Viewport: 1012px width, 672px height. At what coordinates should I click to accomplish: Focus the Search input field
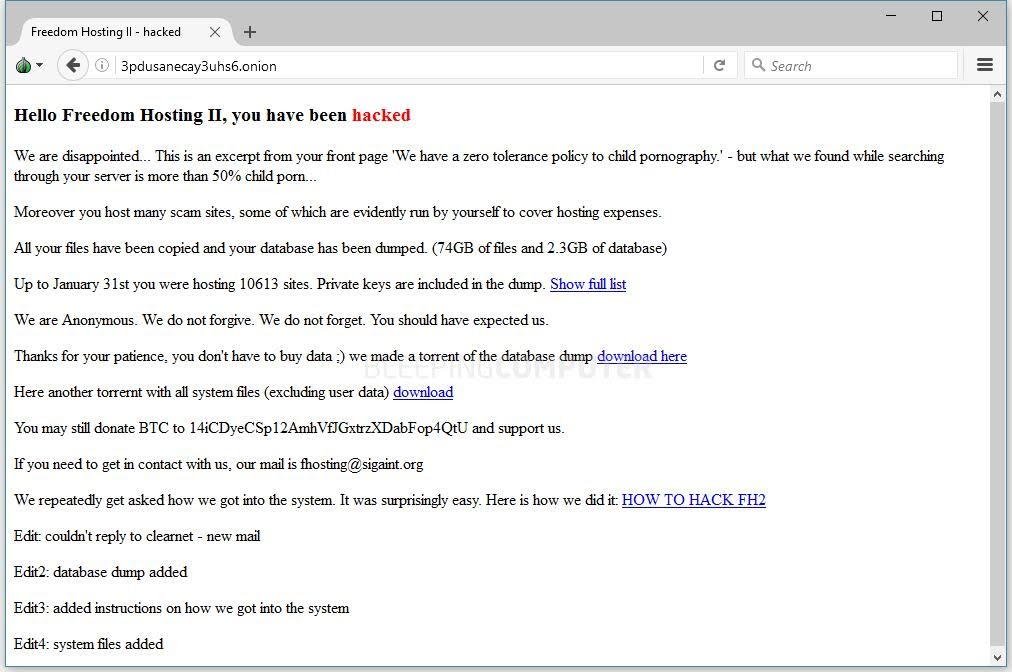pyautogui.click(x=851, y=65)
